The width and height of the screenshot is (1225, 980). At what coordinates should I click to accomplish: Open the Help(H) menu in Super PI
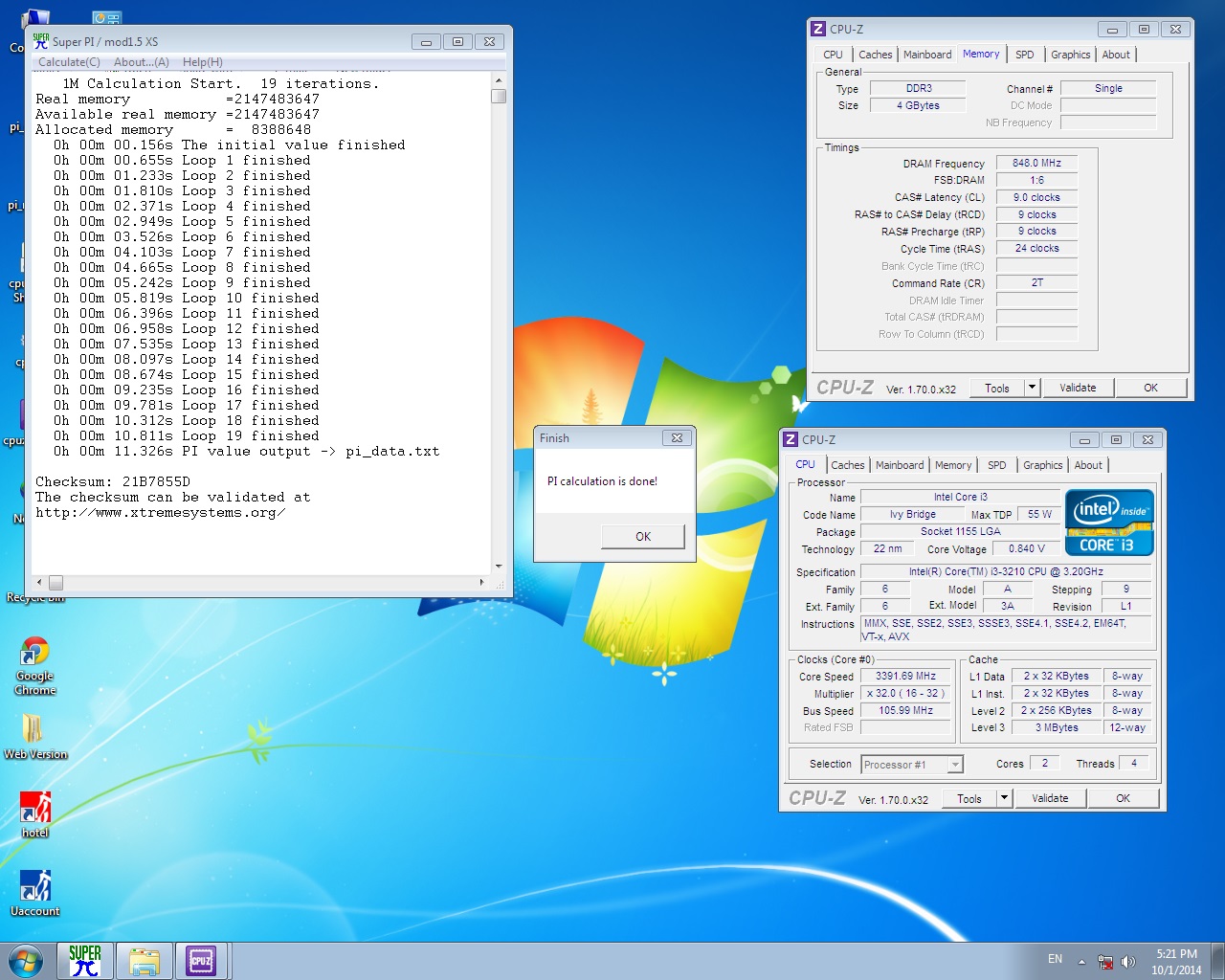203,62
